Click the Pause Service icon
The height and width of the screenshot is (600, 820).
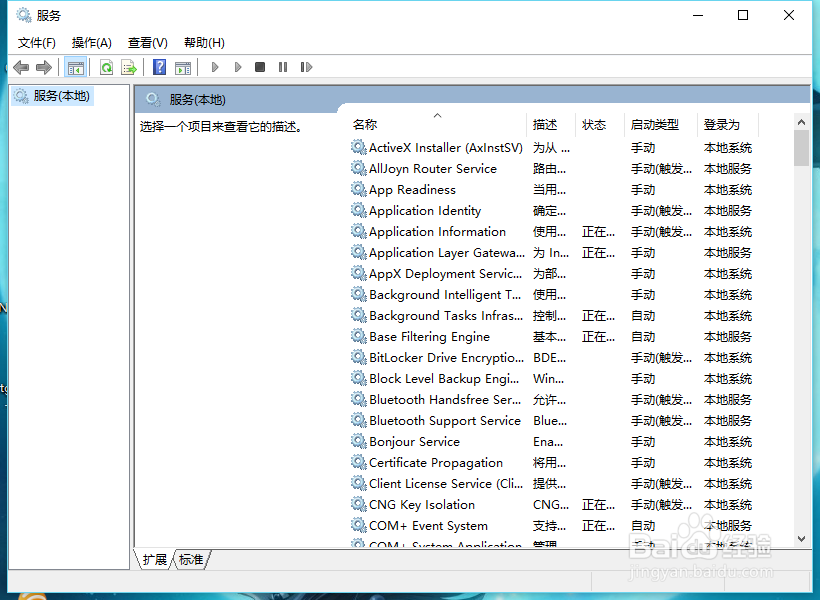click(283, 67)
